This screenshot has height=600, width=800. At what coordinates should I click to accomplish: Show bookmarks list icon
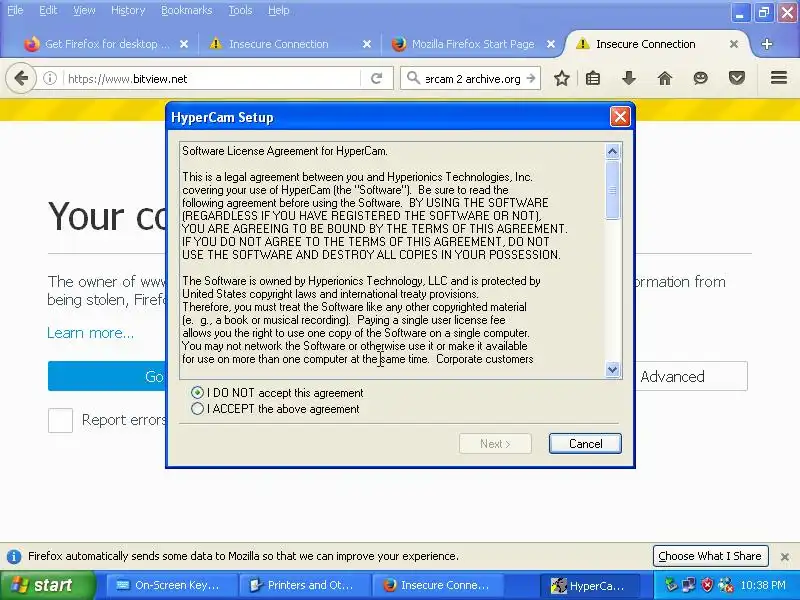point(593,79)
